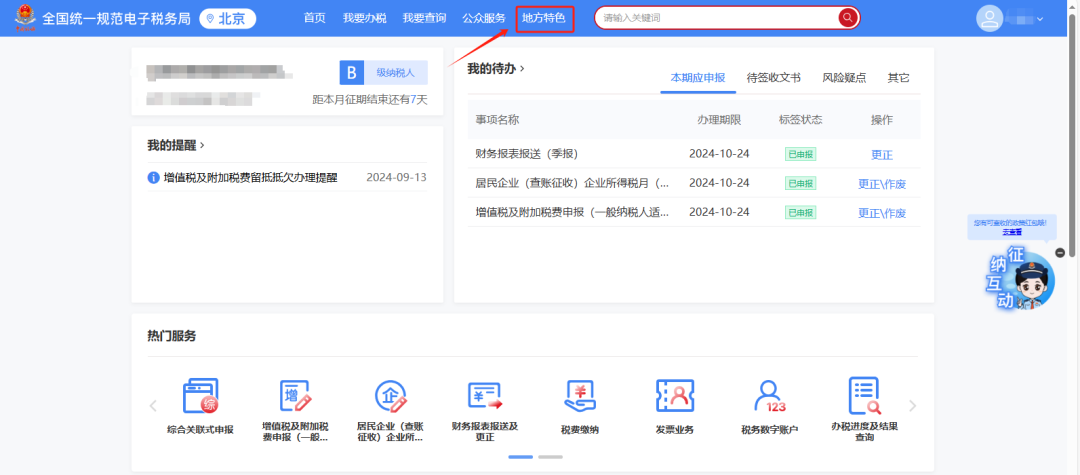Screen dimensions: 1080x475
Task: Click 已申报 tag in 增值税 row
Action: 800,213
